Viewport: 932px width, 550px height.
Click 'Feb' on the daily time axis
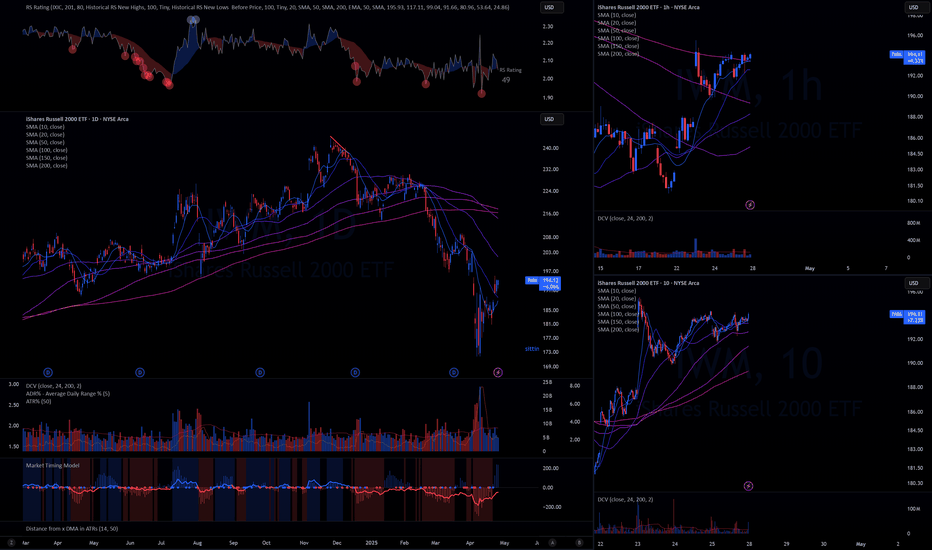pyautogui.click(x=404, y=543)
